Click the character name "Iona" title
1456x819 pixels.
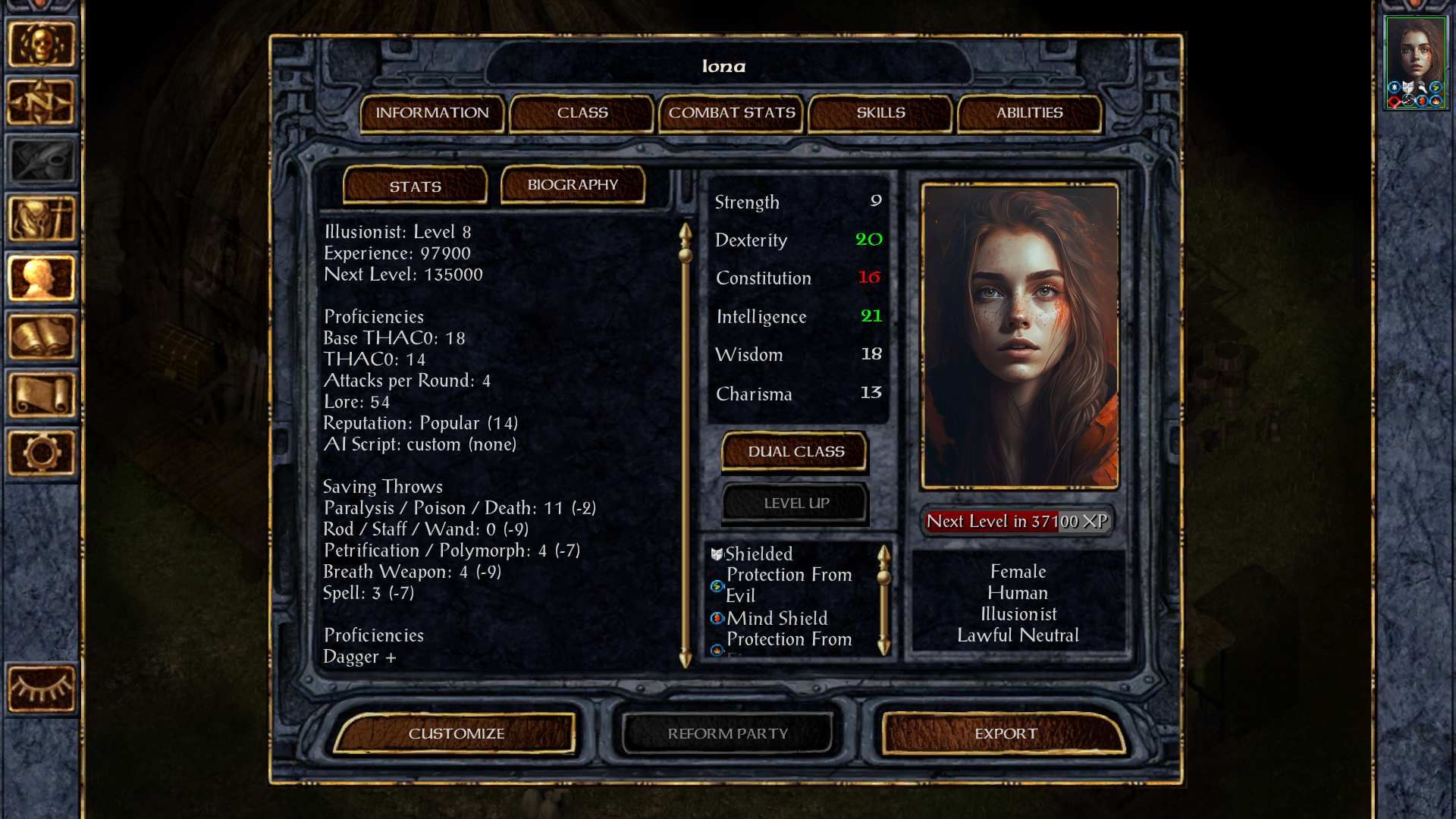(x=723, y=67)
